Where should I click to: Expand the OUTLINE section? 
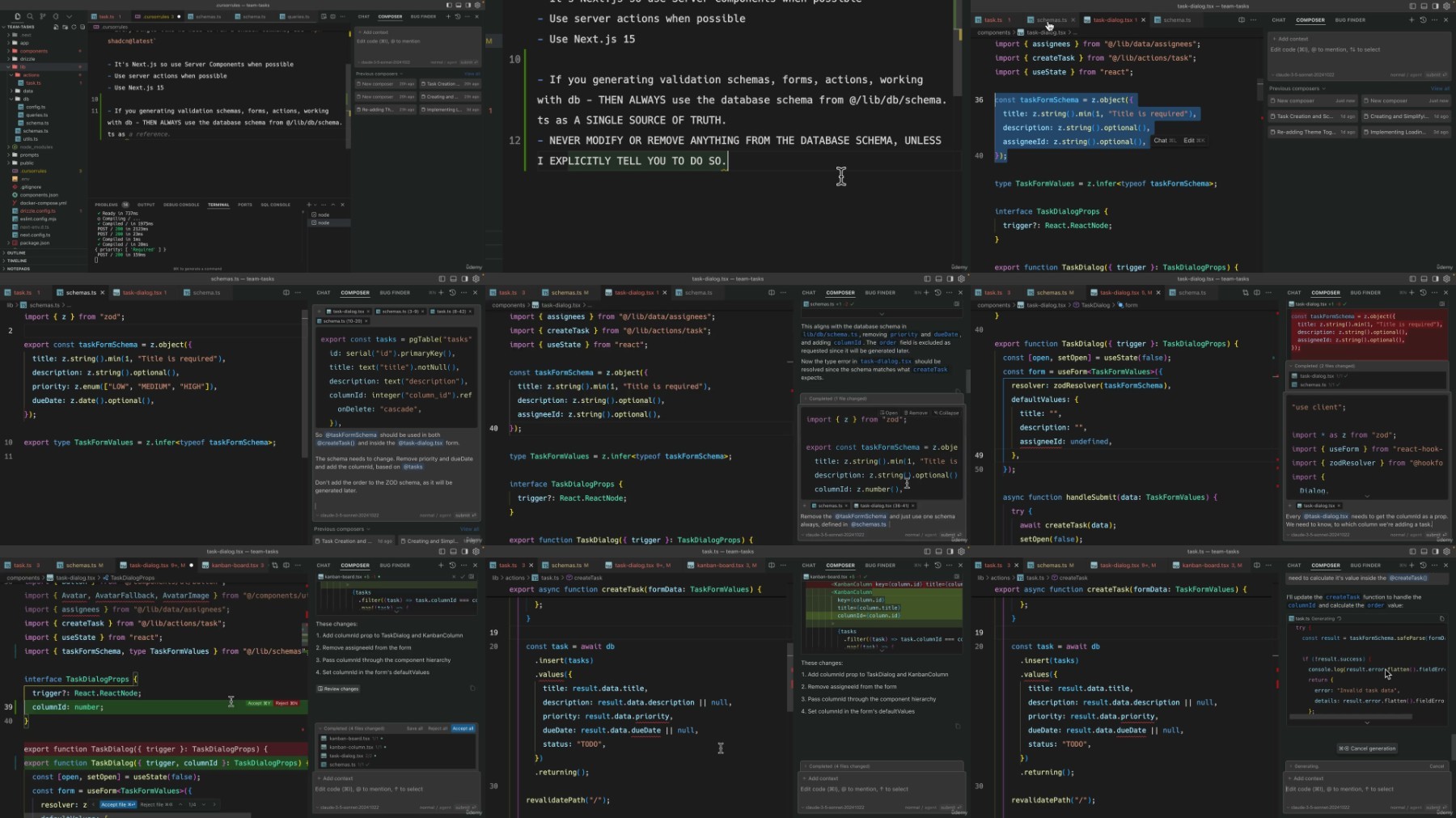16,252
